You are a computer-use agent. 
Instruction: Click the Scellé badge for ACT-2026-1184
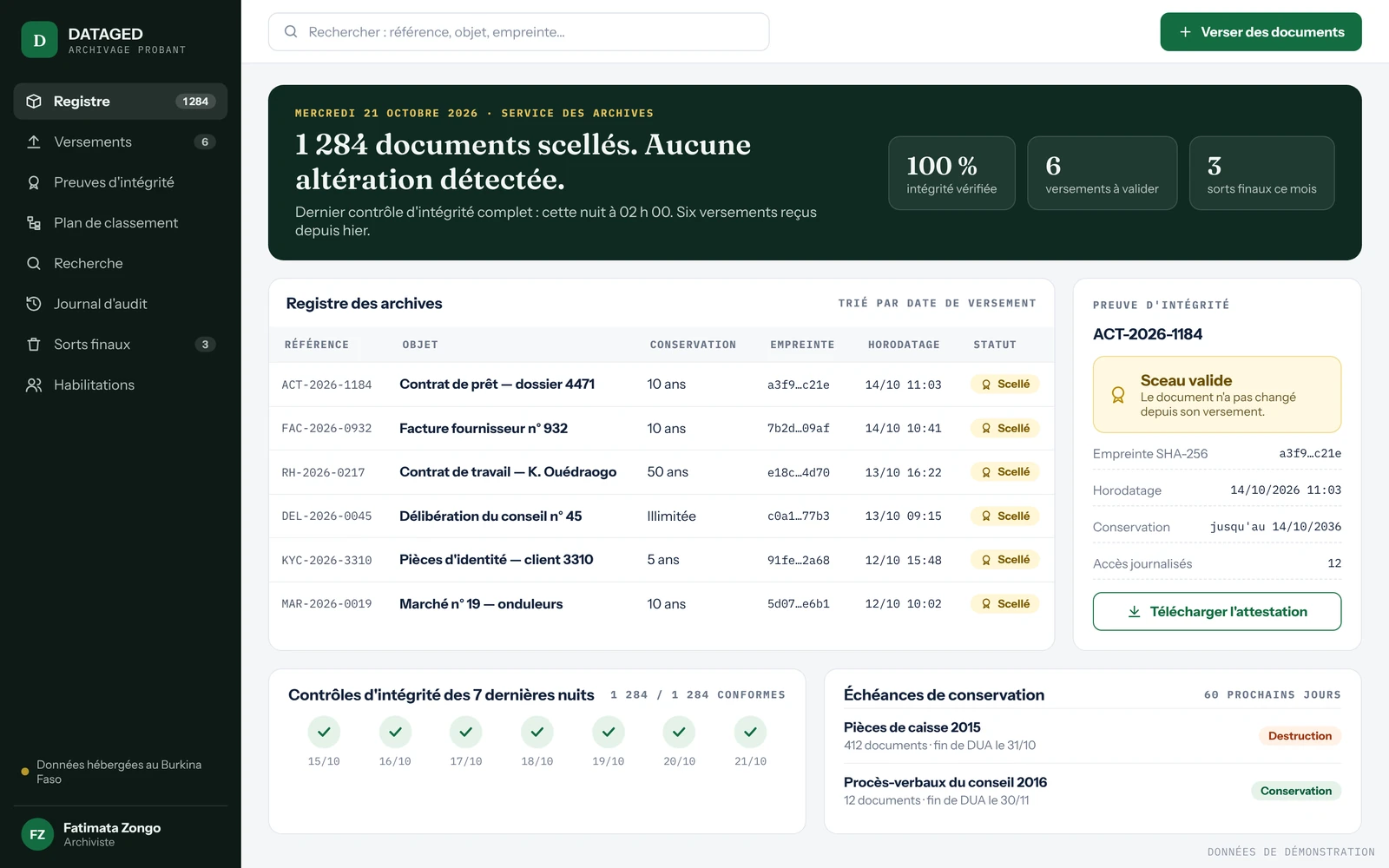pyautogui.click(x=1005, y=385)
